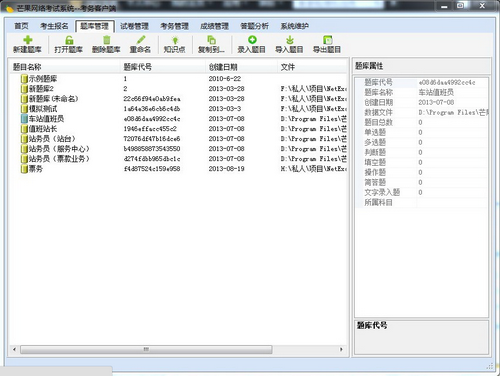Image resolution: width=500 pixels, height=376 pixels.
Task: Click the 录入题目 add icon
Action: click(x=252, y=40)
